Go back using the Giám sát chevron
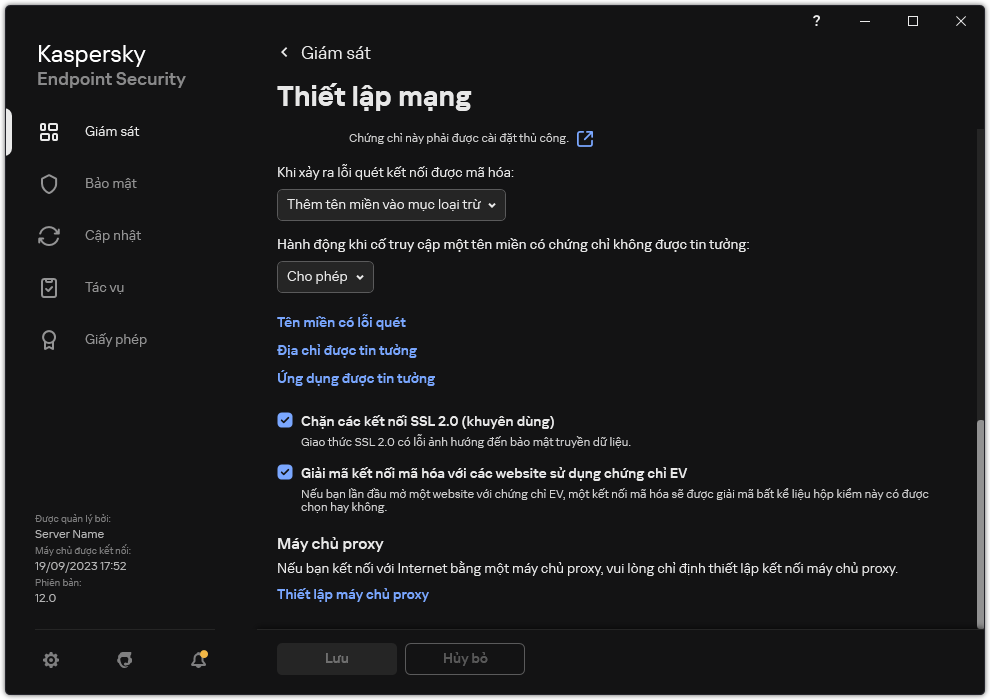The height and width of the screenshot is (700, 990). point(285,53)
